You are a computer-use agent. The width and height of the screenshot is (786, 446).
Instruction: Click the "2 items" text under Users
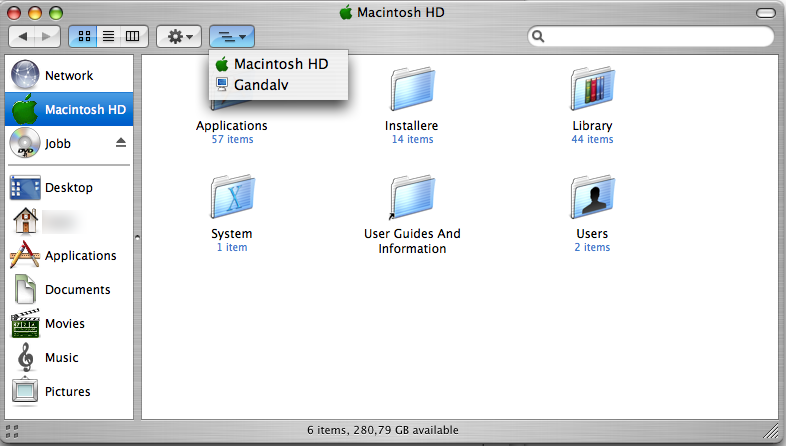pos(593,247)
